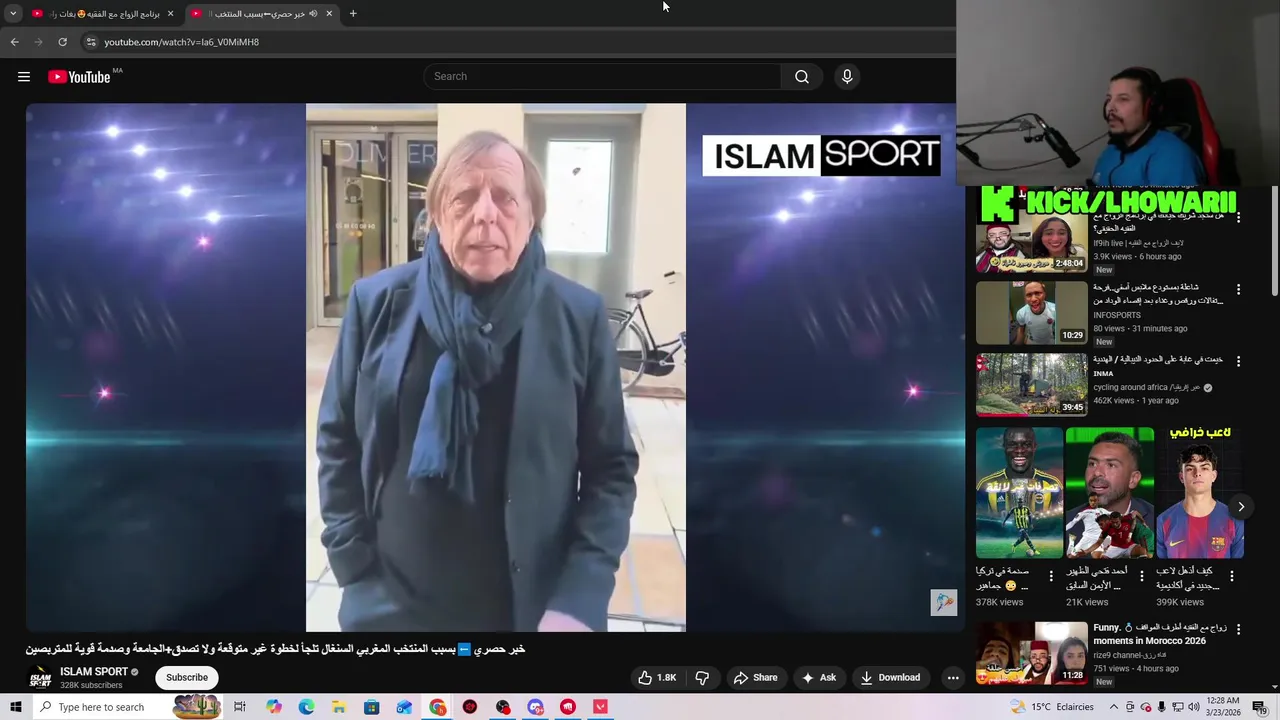Like the video with 1.8K likes
1280x720 pixels.
657,677
